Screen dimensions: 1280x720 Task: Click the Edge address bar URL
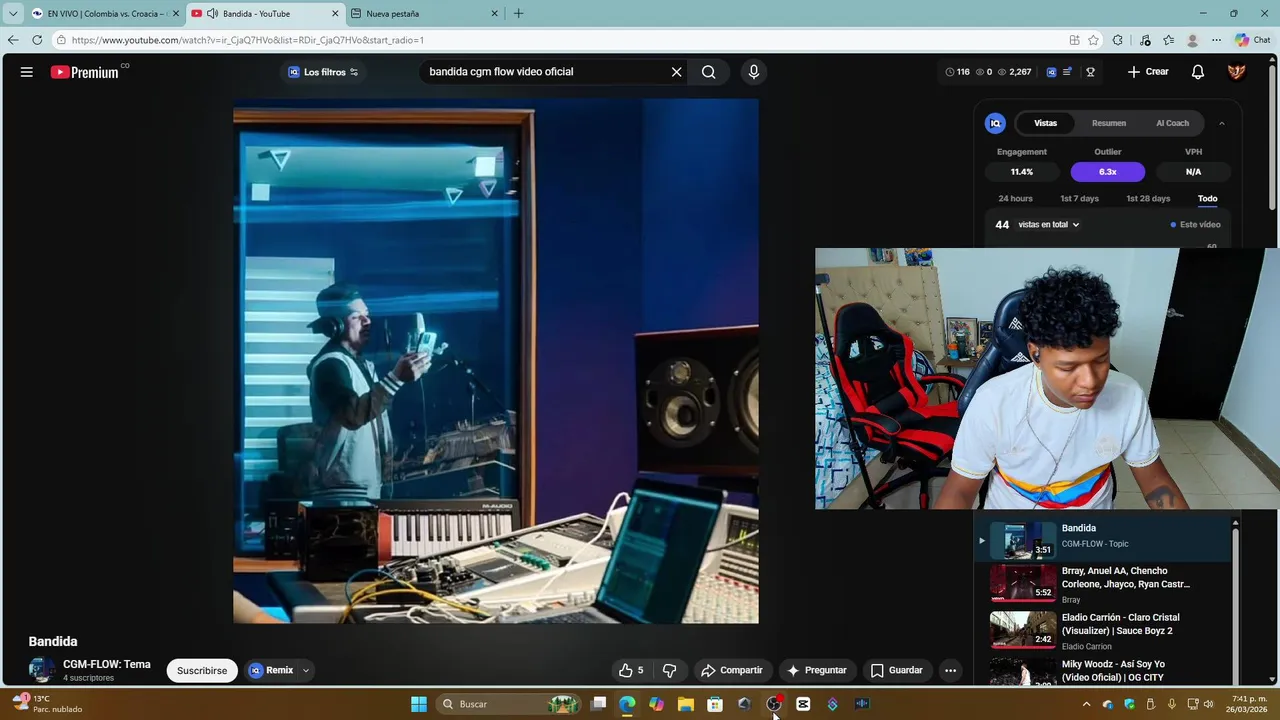pos(248,40)
